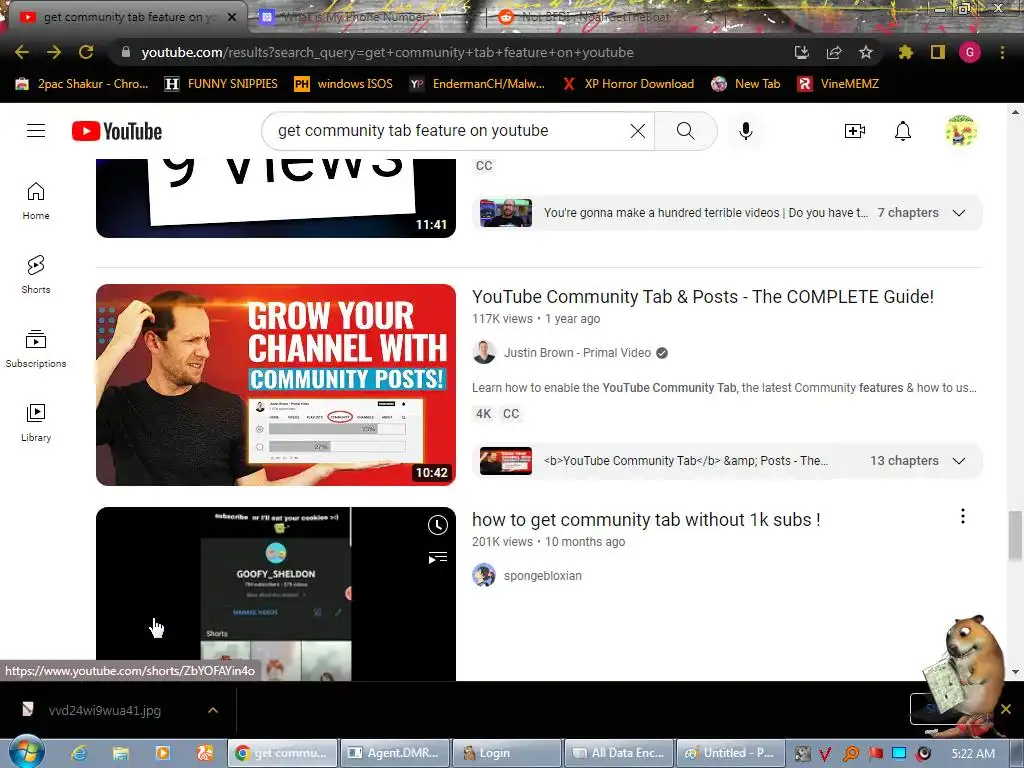Image resolution: width=1024 pixels, height=768 pixels.
Task: Open Library in YouTube sidebar
Action: (x=36, y=423)
